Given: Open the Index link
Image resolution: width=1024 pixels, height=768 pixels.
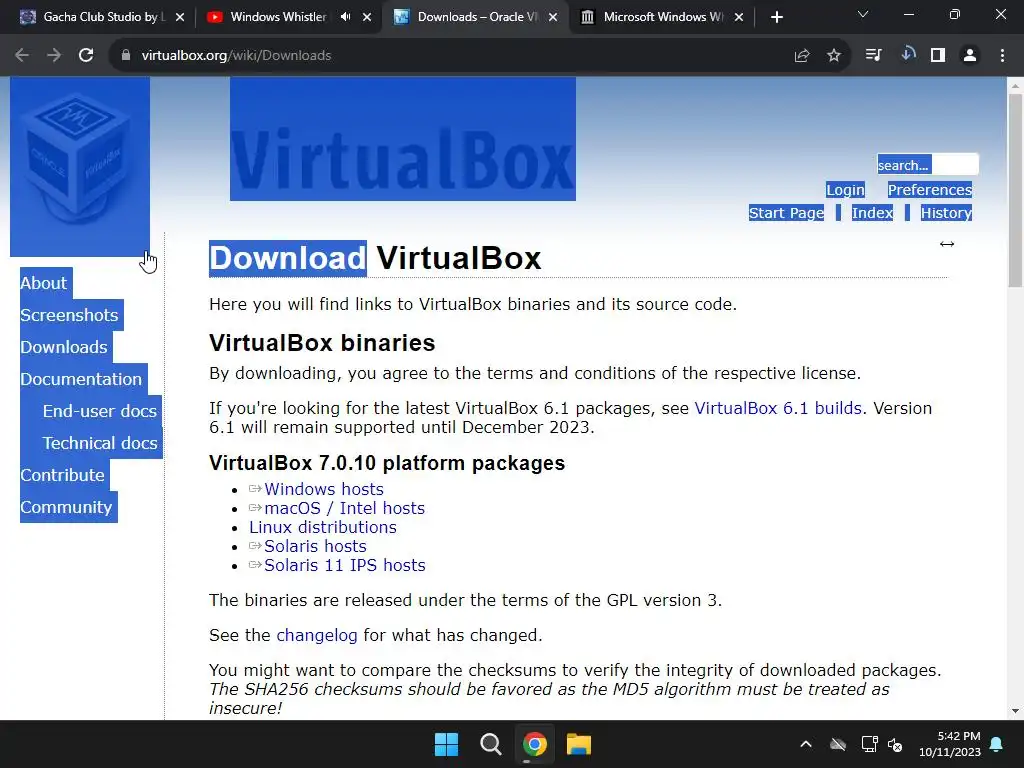Looking at the screenshot, I should click(x=872, y=212).
